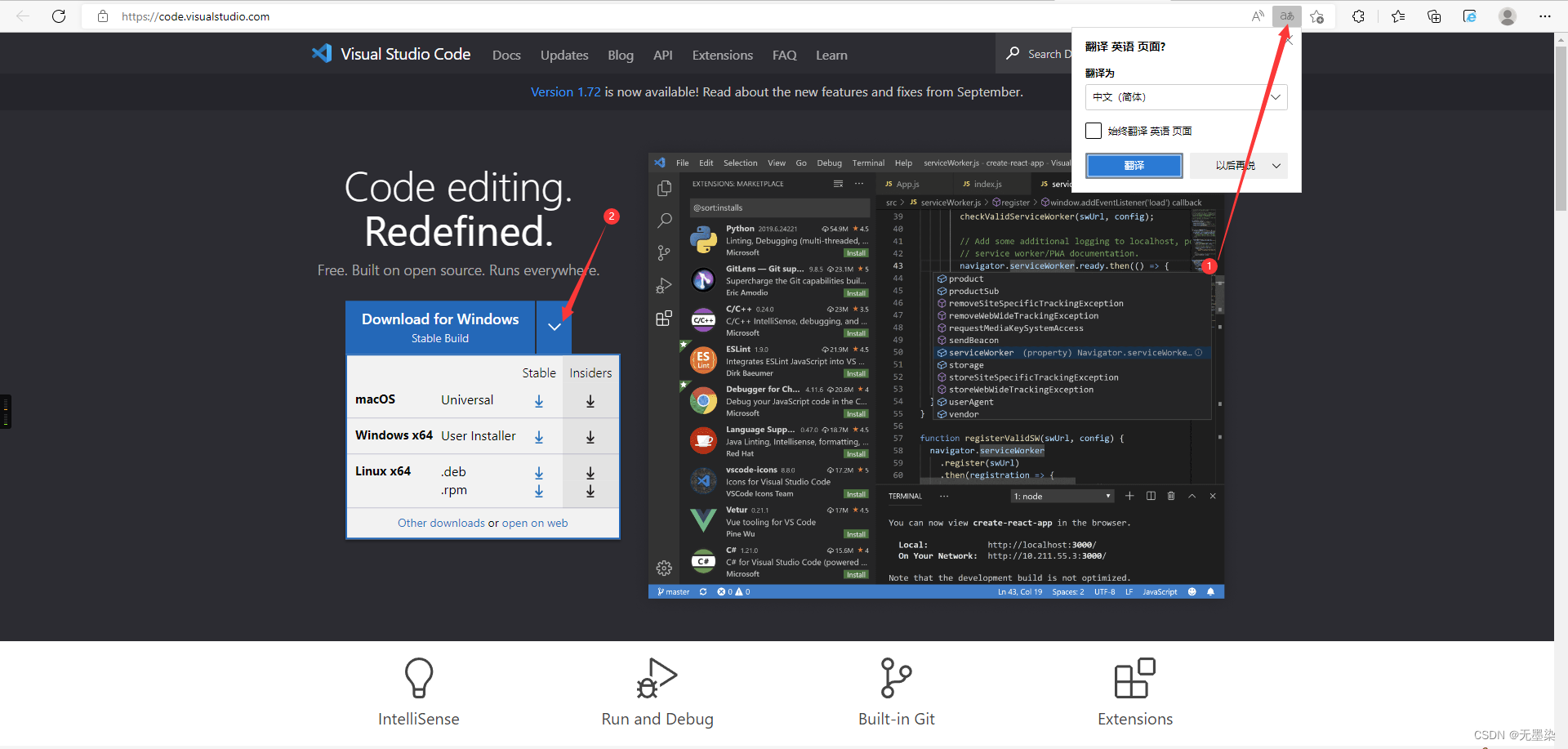Open the Docs navigation item
The width and height of the screenshot is (1568, 749).
506,55
